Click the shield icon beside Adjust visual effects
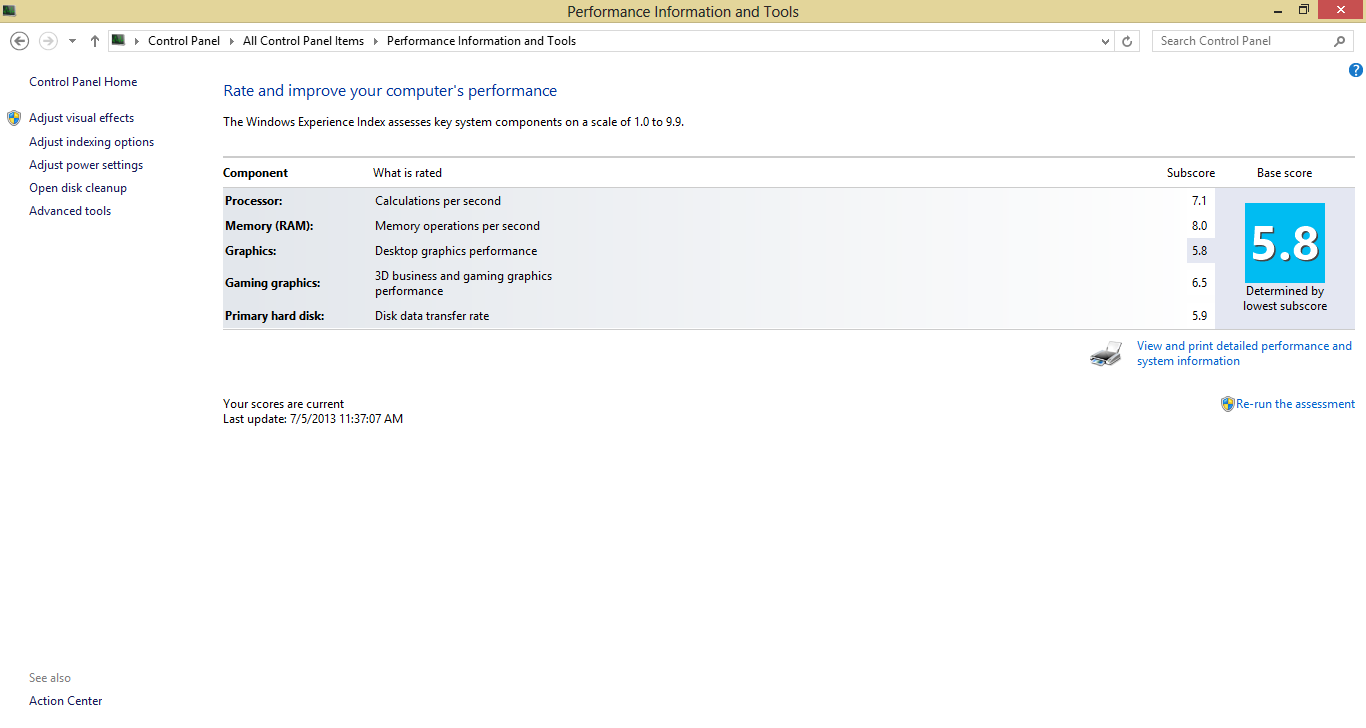The width and height of the screenshot is (1366, 728). [x=14, y=118]
